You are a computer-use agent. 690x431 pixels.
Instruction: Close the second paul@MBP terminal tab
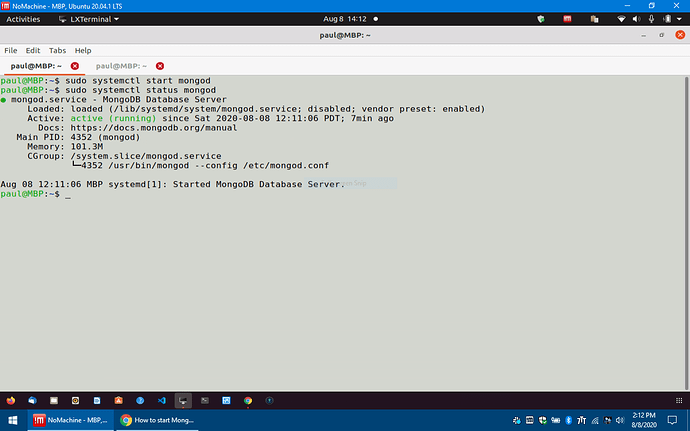click(x=159, y=66)
